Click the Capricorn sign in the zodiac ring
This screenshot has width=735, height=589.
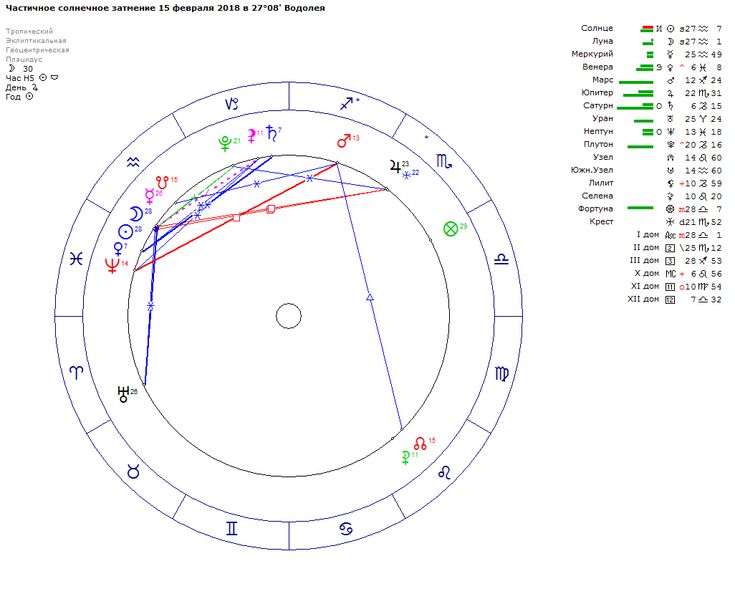click(232, 103)
